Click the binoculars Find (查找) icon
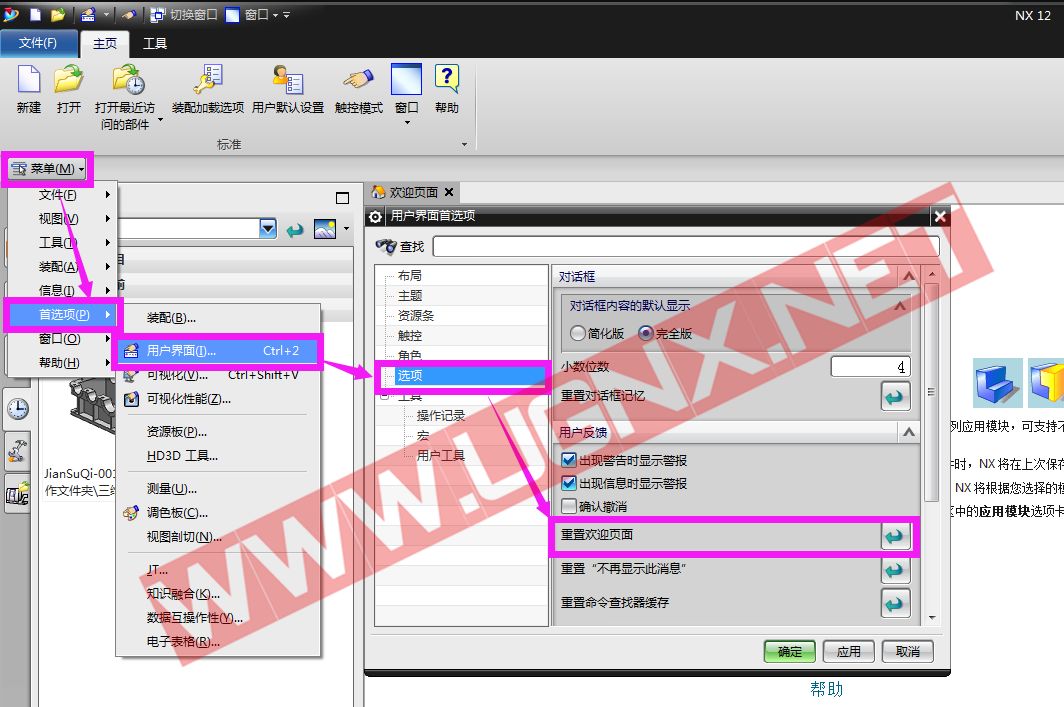The width and height of the screenshot is (1064, 707). click(x=386, y=246)
